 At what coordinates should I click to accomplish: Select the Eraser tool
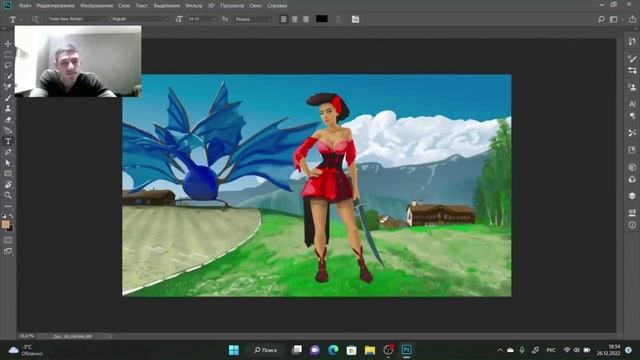pyautogui.click(x=8, y=120)
